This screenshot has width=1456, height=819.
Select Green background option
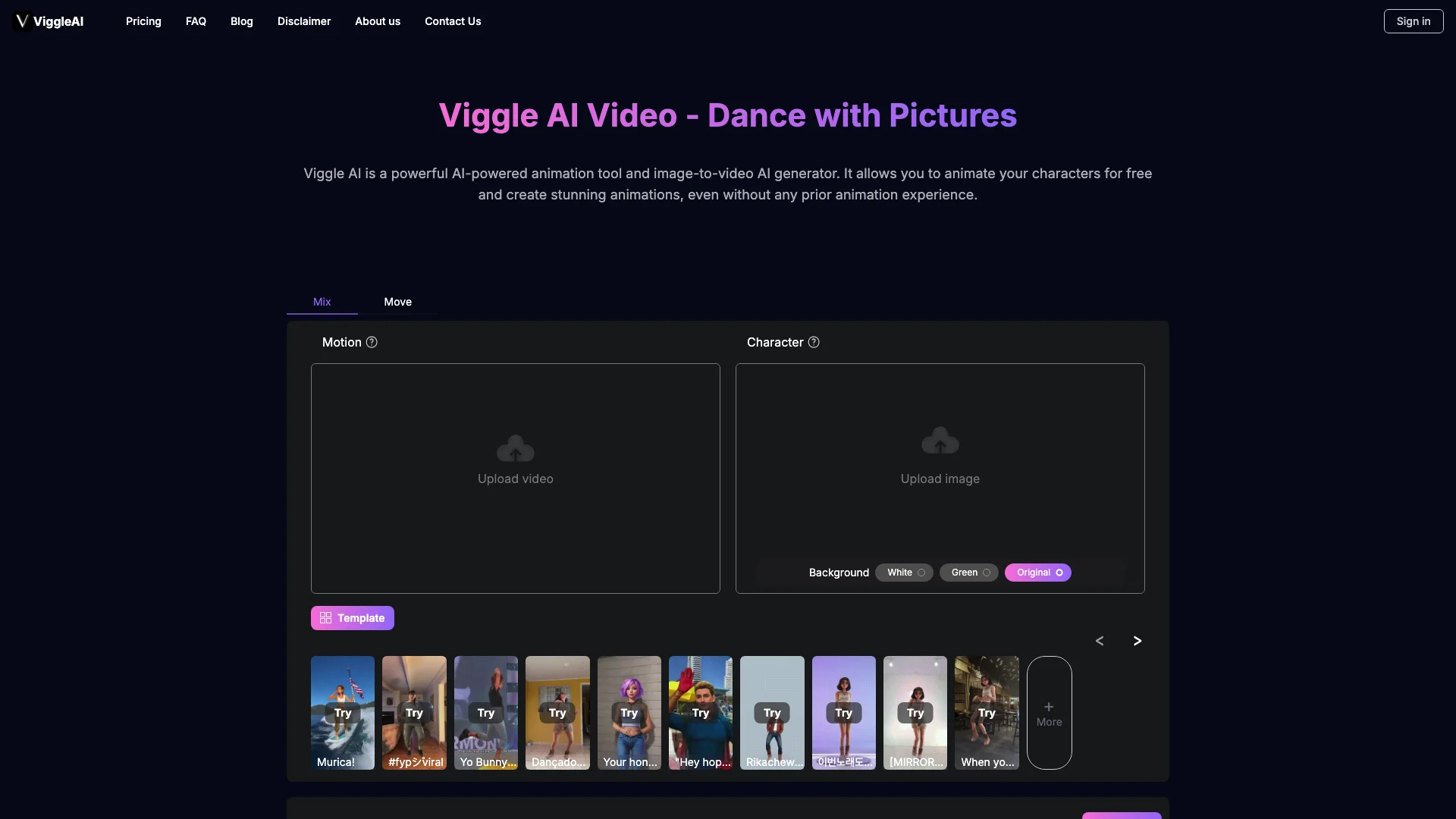tap(969, 573)
